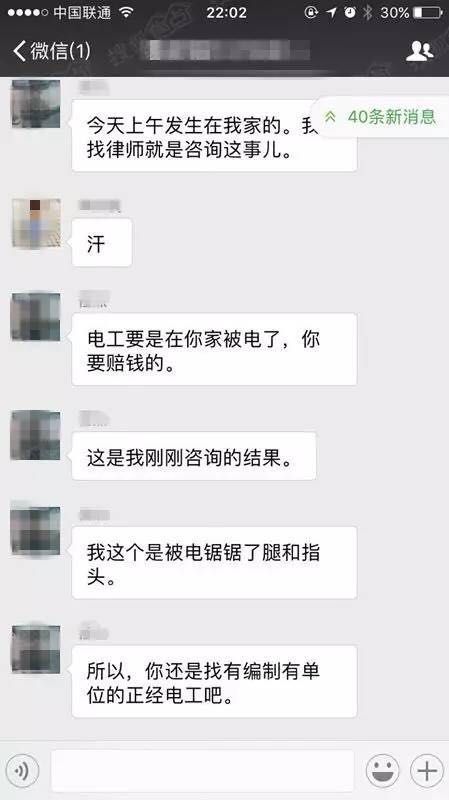Select the 被电锯锯了腿和指头 bubble

coord(214,563)
